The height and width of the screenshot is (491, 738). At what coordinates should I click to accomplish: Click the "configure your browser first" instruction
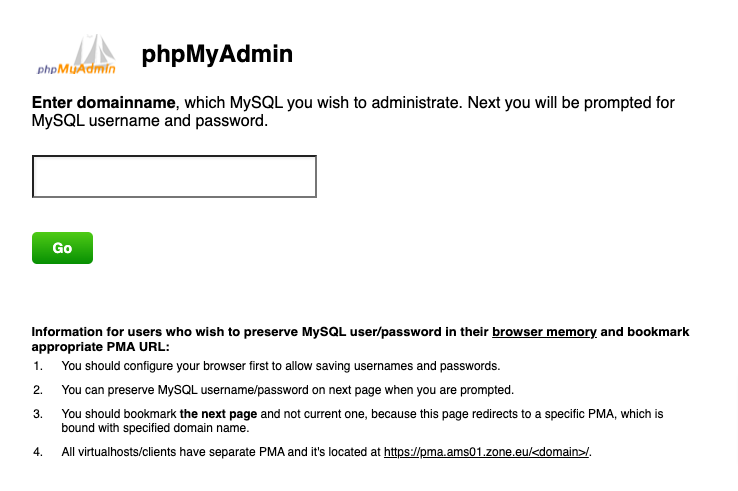[x=280, y=366]
